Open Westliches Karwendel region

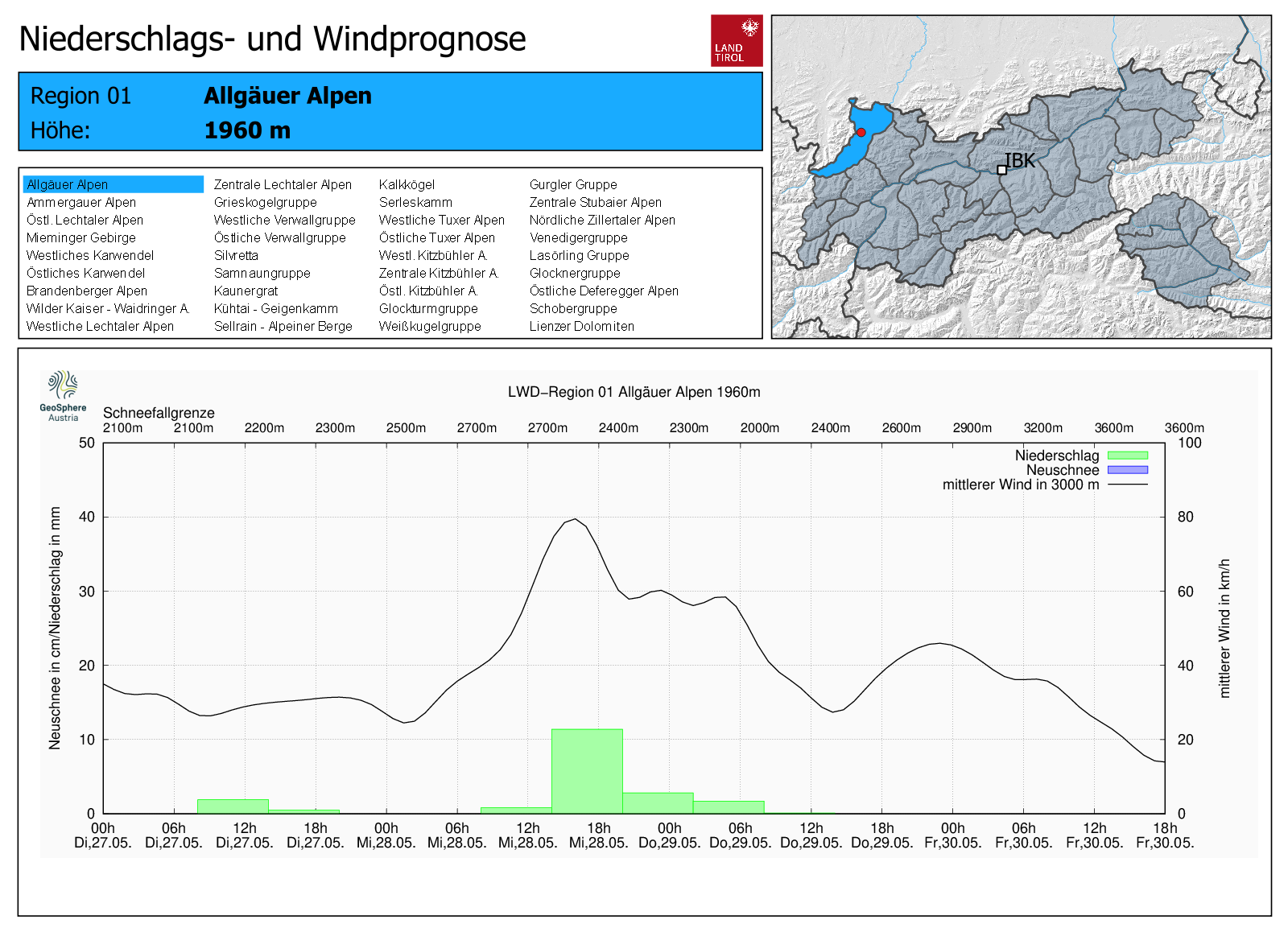pyautogui.click(x=90, y=255)
